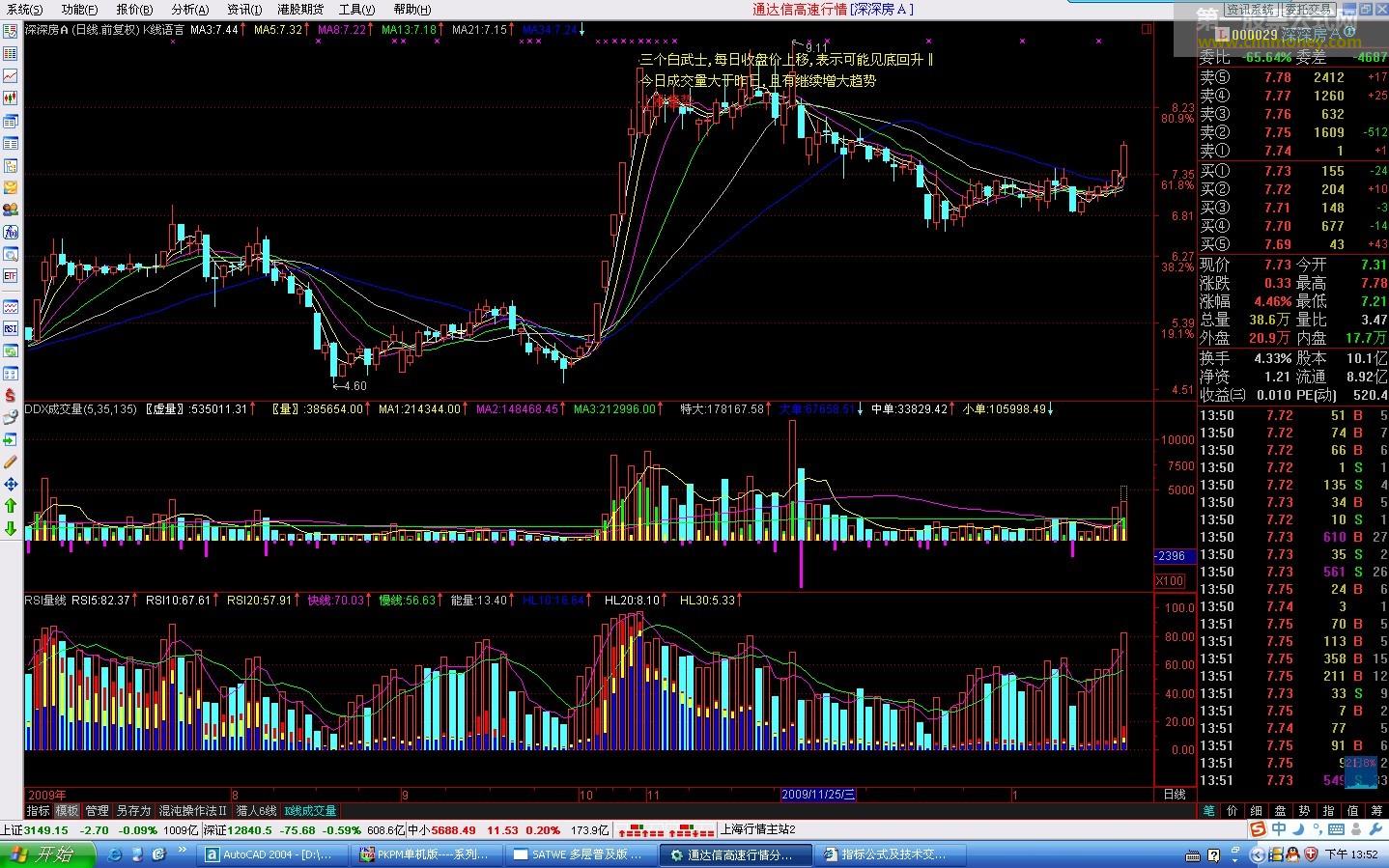Viewport: 1389px width, 868px height.
Task: Click the 细 tab in right panel bottom
Action: (x=1257, y=811)
